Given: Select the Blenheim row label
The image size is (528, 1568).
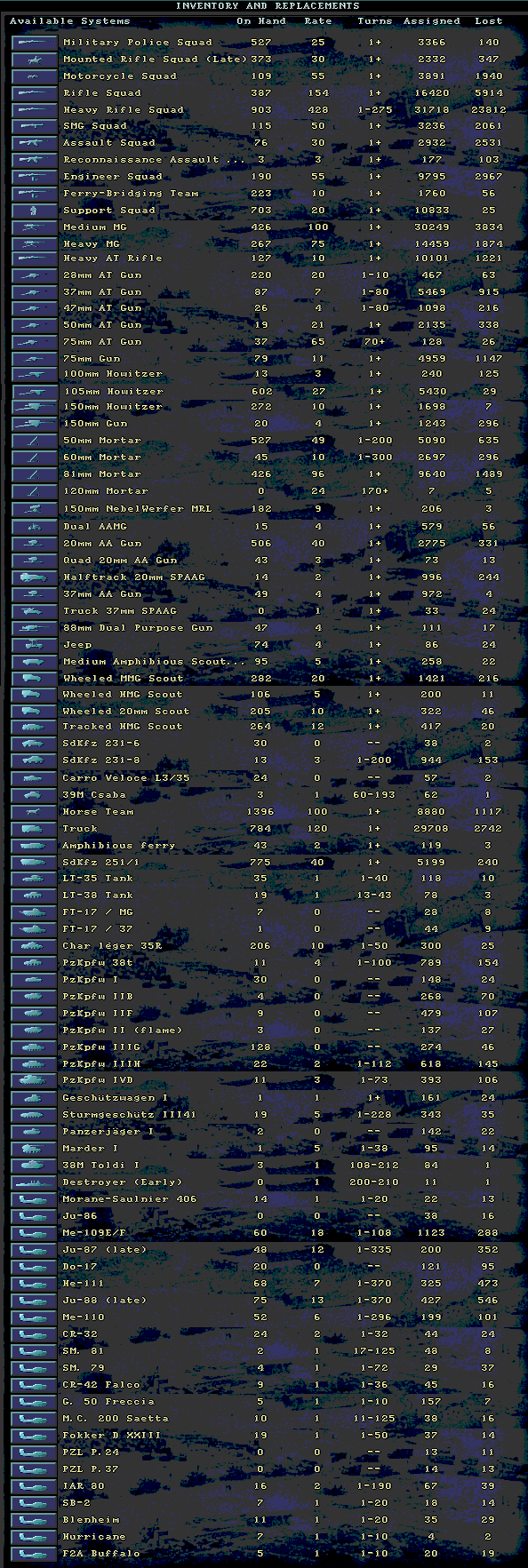Looking at the screenshot, I should [91, 1520].
